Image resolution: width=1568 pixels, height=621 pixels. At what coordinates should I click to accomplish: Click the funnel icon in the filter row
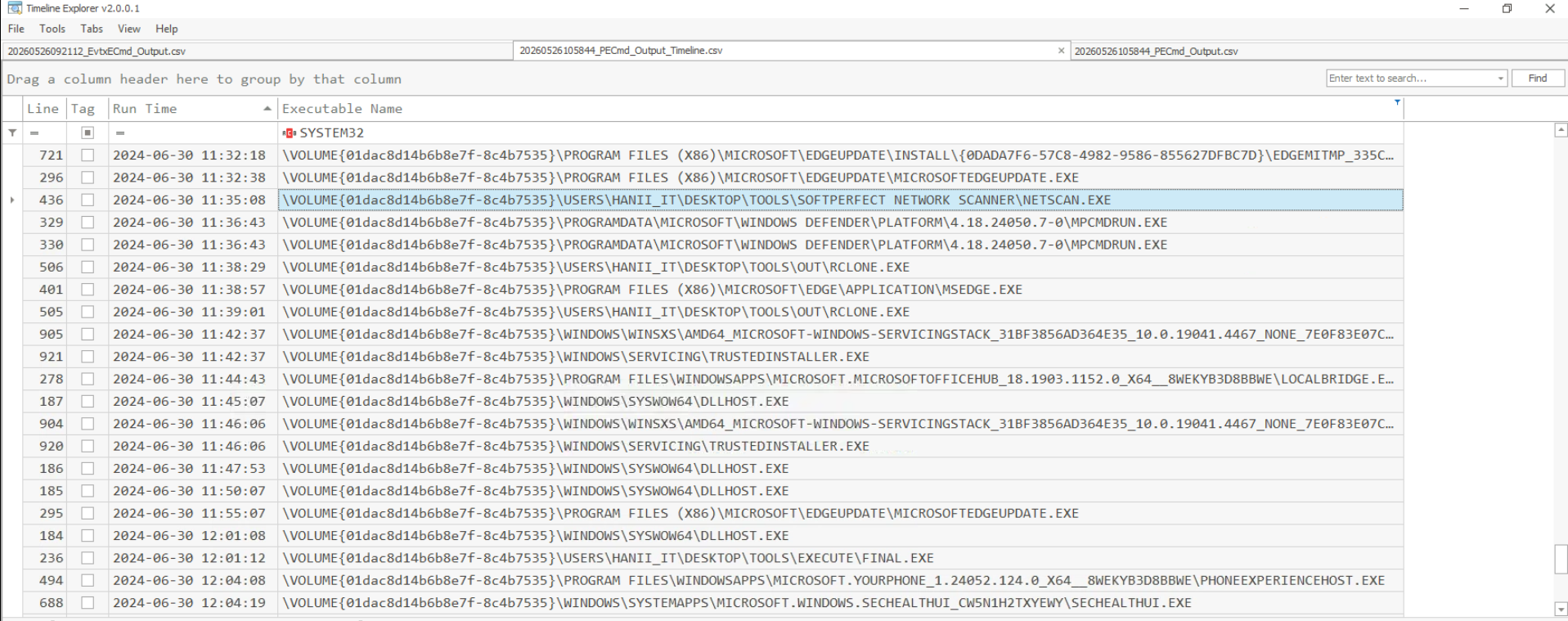pos(12,133)
